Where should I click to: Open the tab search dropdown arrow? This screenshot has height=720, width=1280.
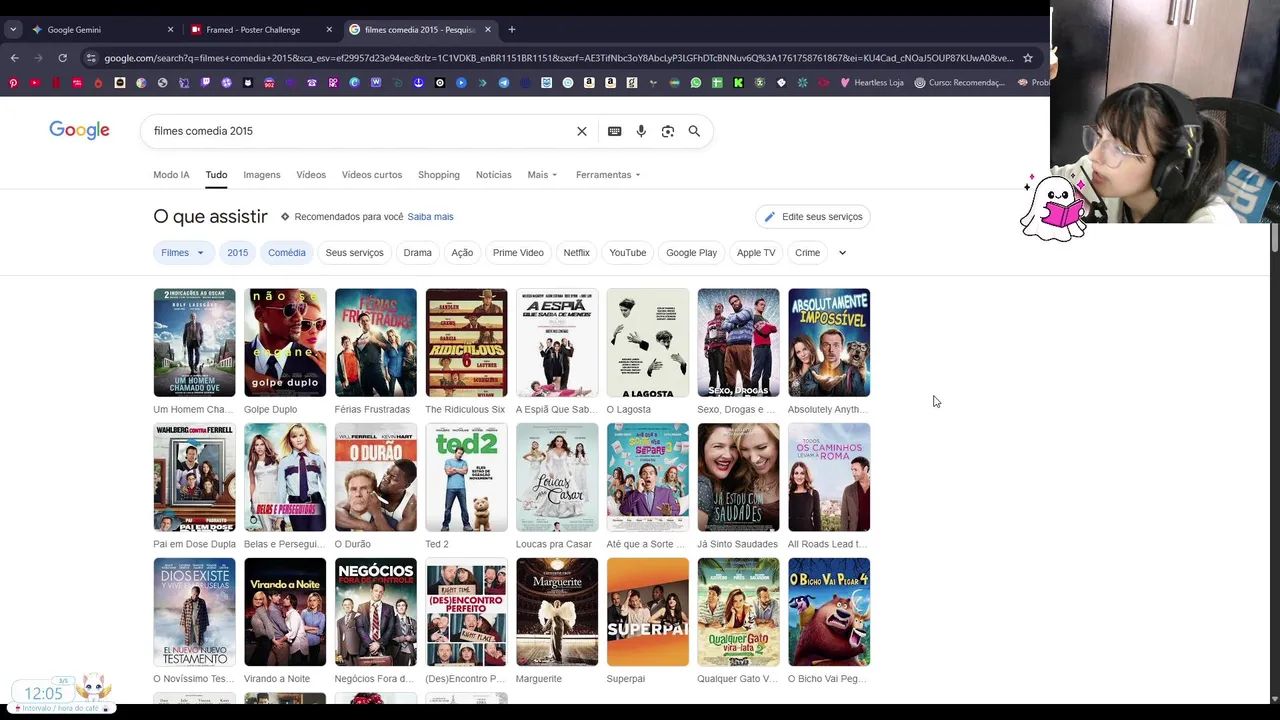[x=13, y=29]
